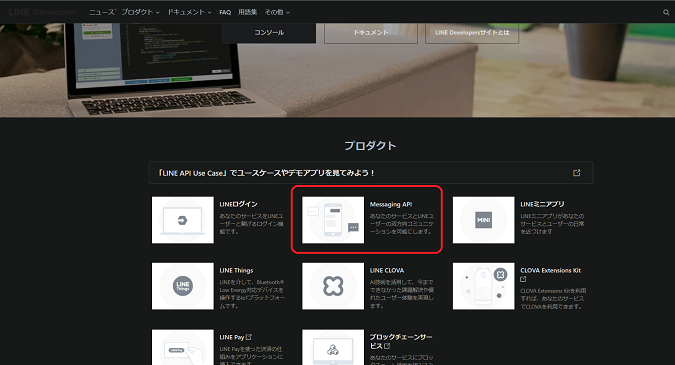
Task: Click the コンソール button
Action: (x=269, y=33)
